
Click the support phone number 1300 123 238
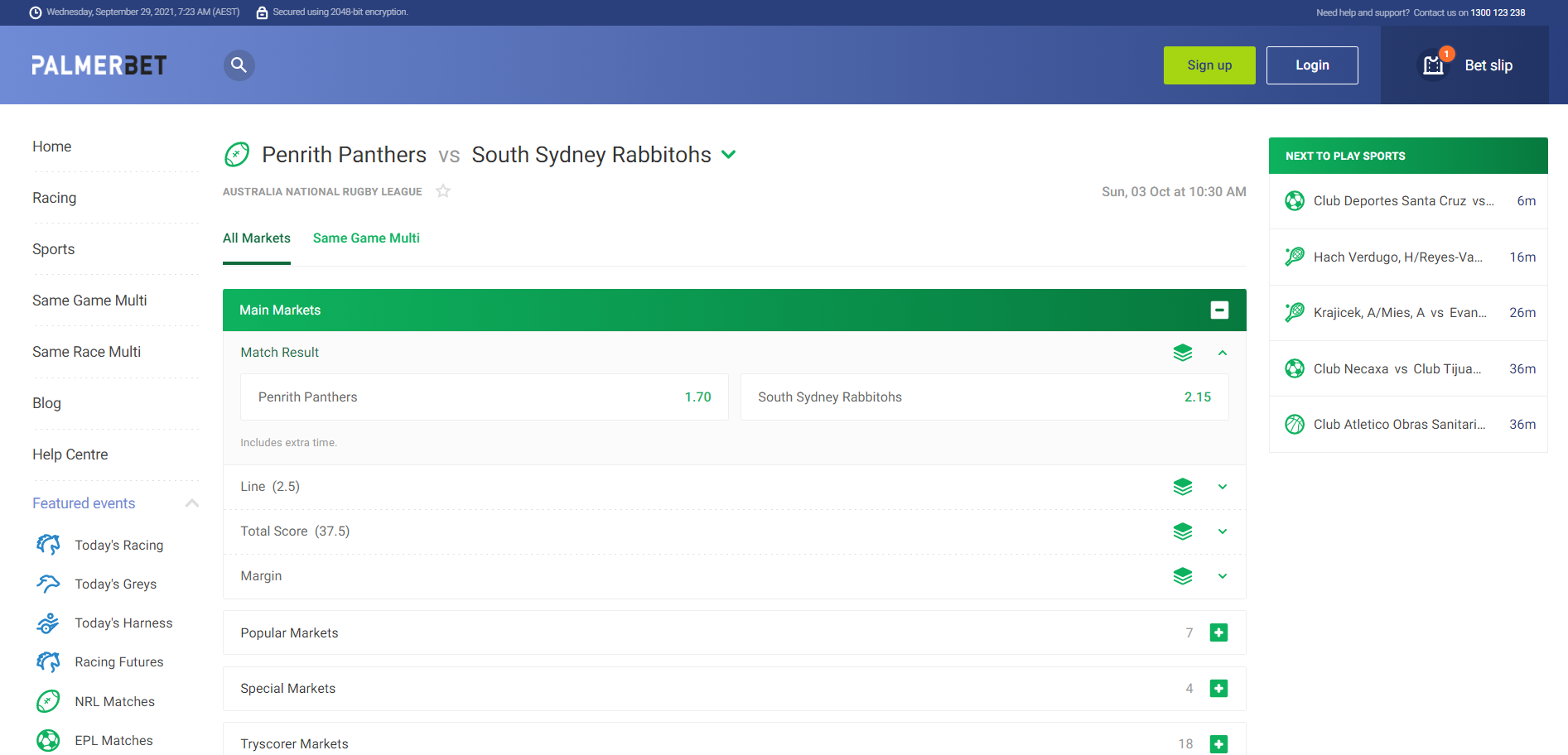tap(1498, 12)
